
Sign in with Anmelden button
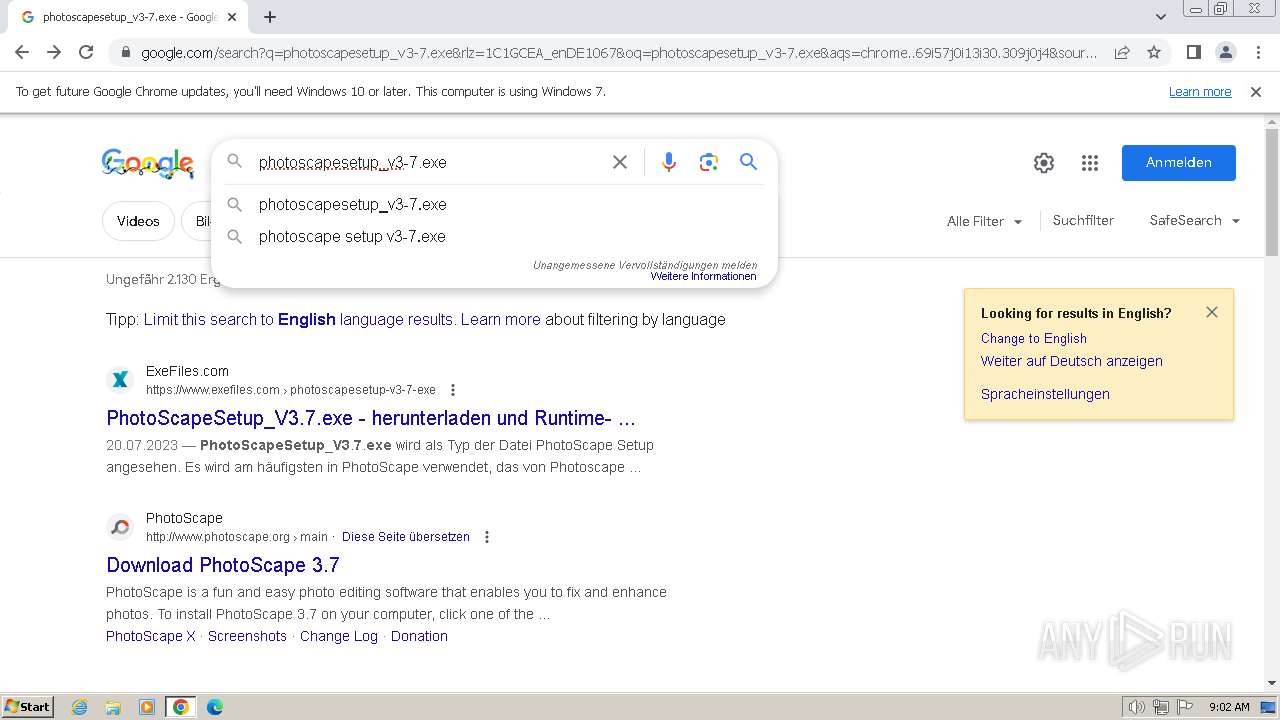point(1179,163)
